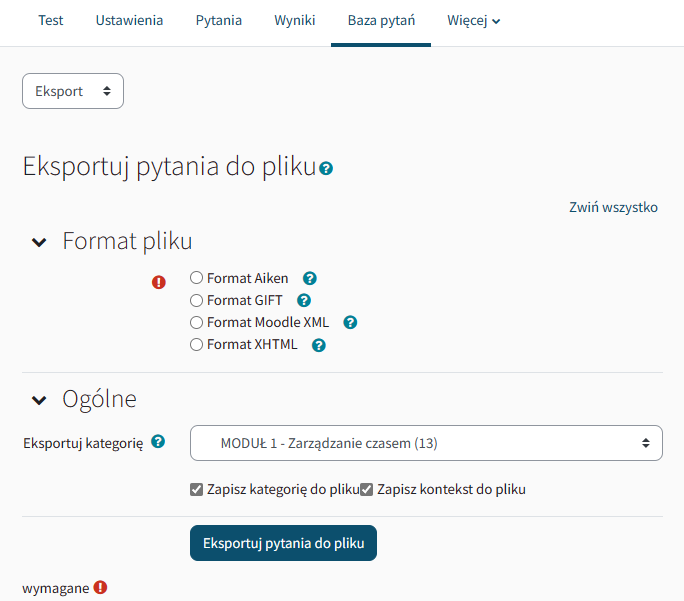Expand the Więcej menu
Image resolution: width=684 pixels, height=601 pixels.
[x=474, y=20]
